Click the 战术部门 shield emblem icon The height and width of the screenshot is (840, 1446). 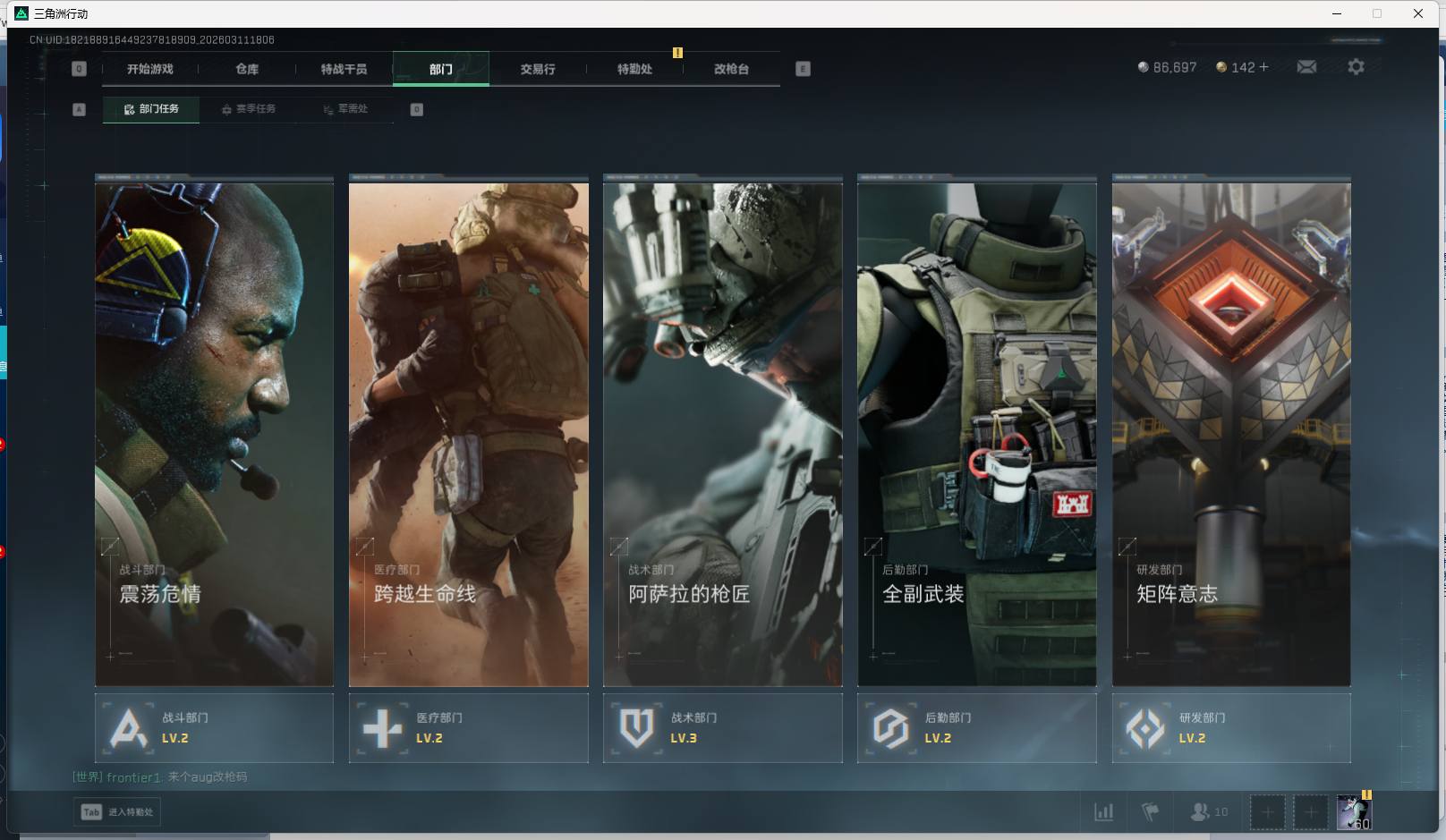tap(636, 728)
